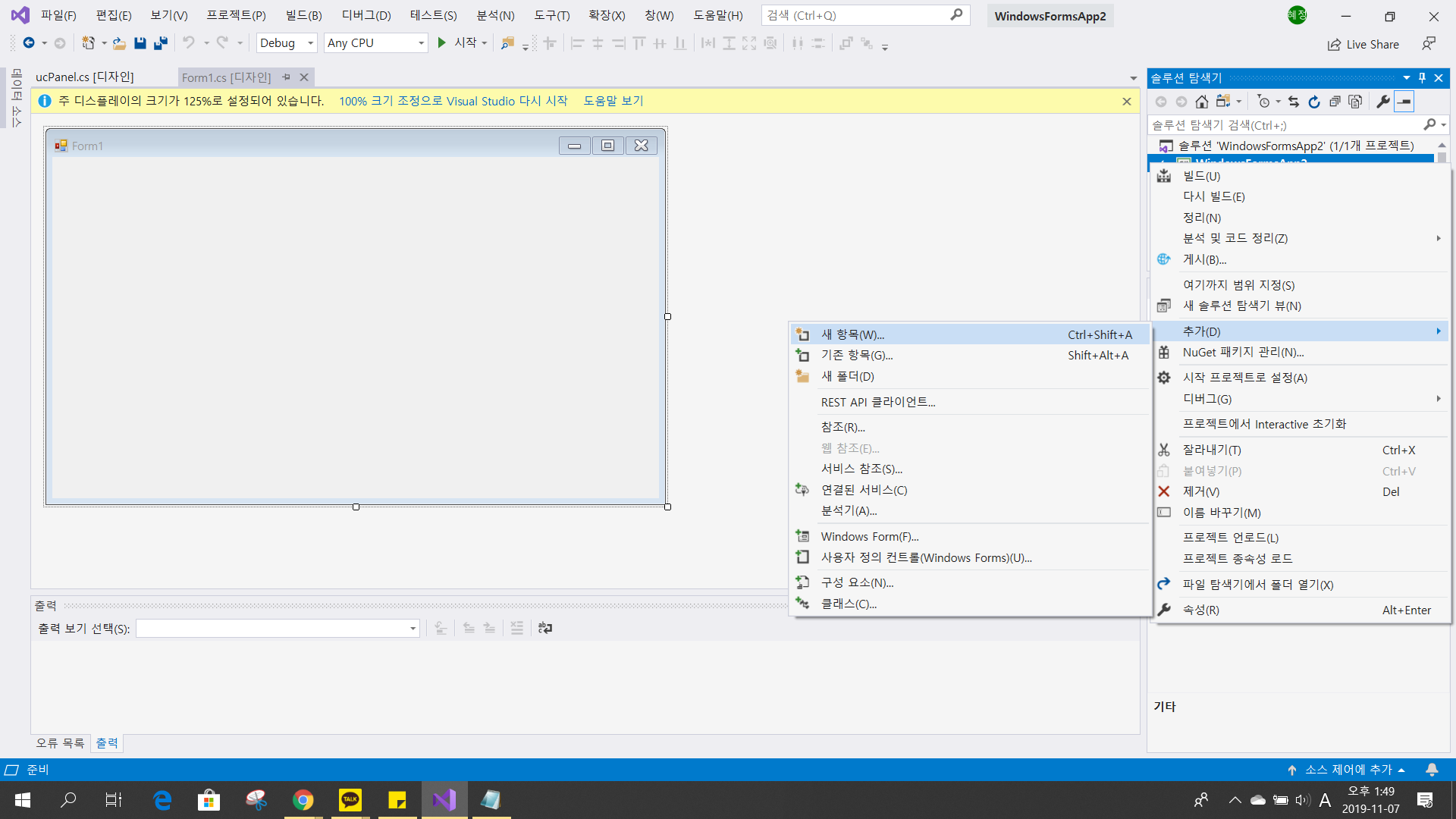The width and height of the screenshot is (1456, 819).
Task: Open the Any CPU platform dropdown
Action: [x=375, y=43]
